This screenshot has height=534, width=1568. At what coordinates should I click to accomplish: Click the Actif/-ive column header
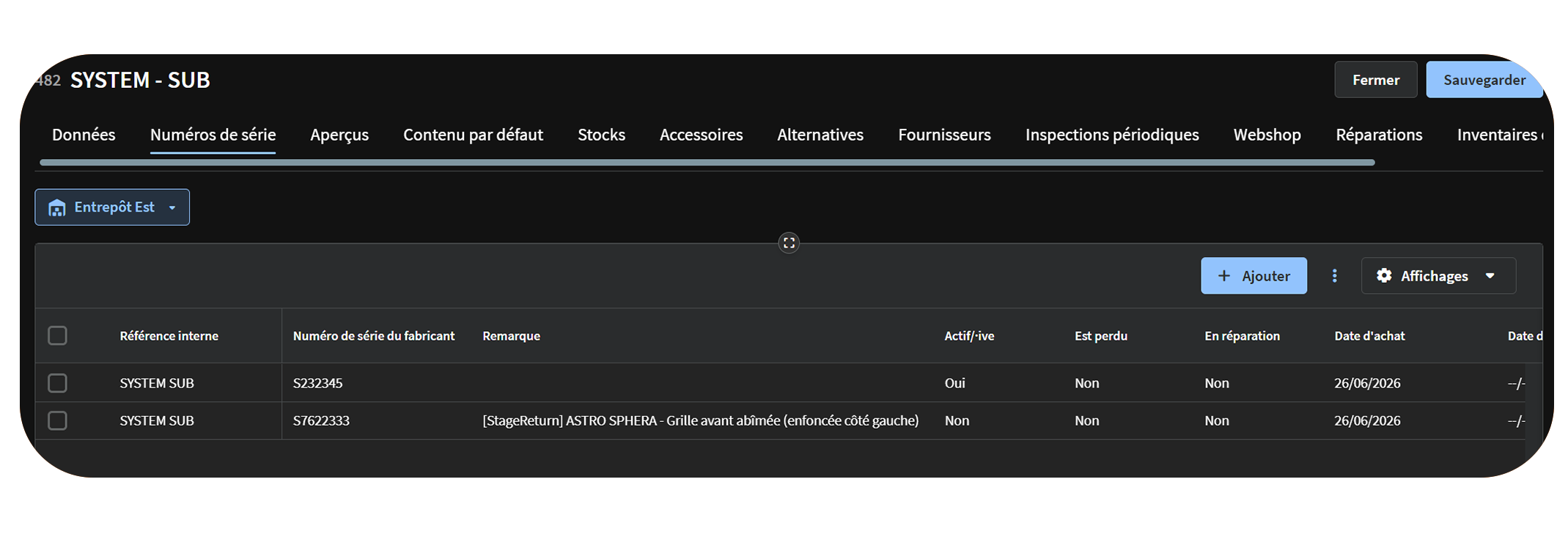coord(969,335)
